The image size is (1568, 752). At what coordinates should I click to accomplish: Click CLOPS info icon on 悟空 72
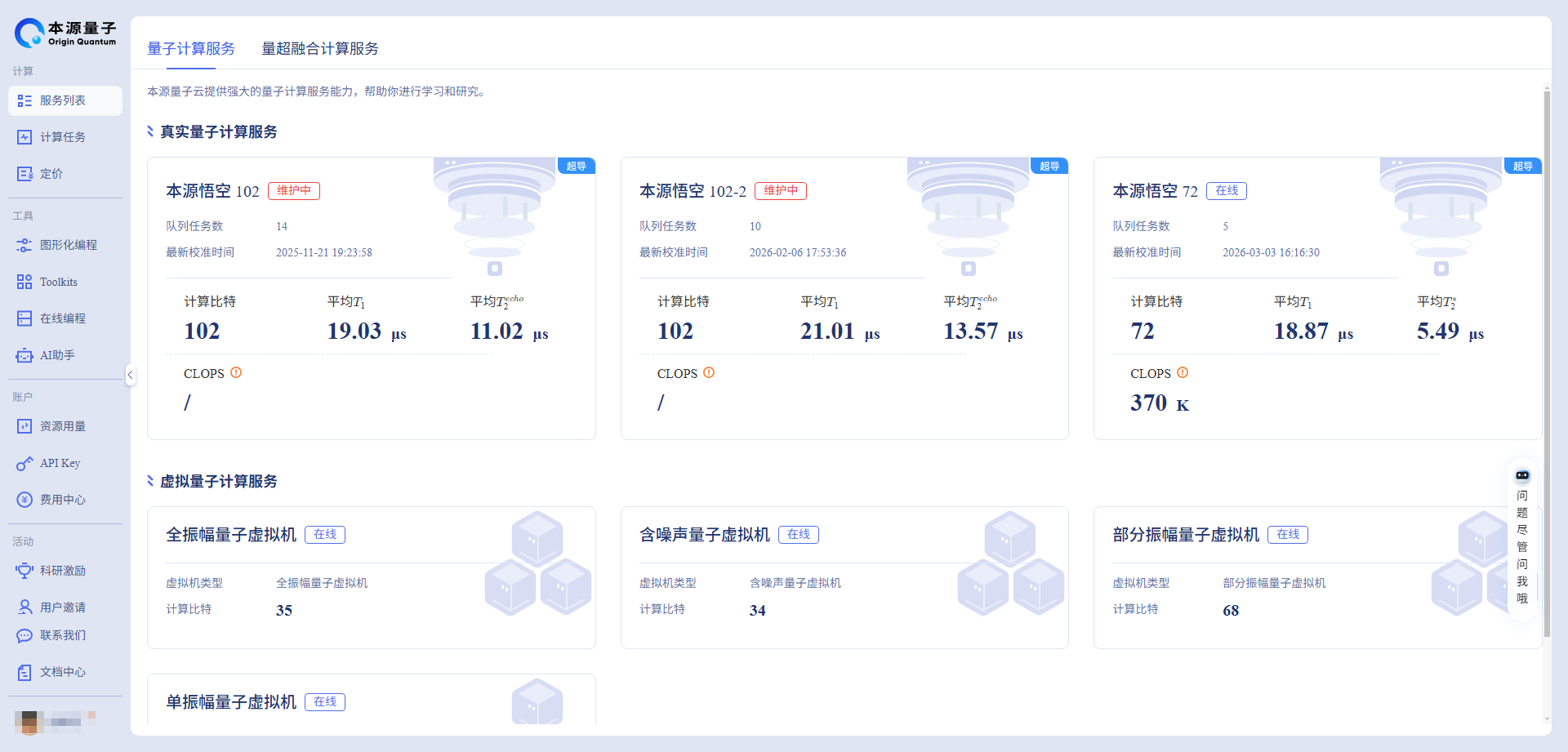click(x=1183, y=373)
